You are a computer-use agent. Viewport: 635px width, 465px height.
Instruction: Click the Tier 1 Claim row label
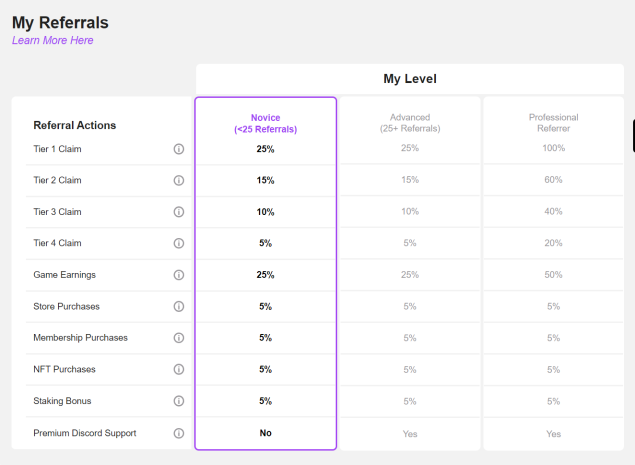[x=57, y=149]
